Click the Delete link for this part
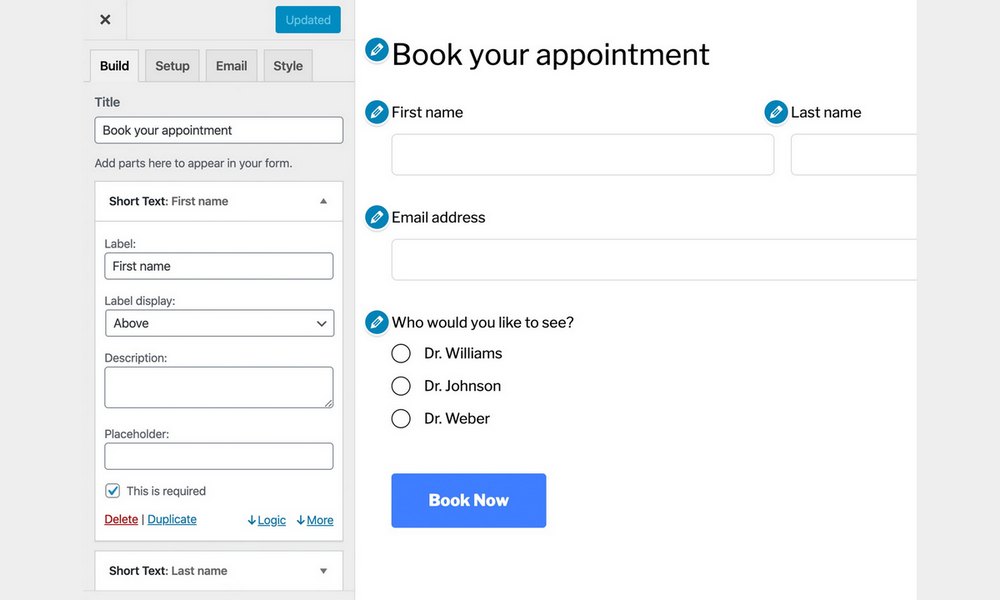1000x600 pixels. tap(121, 519)
